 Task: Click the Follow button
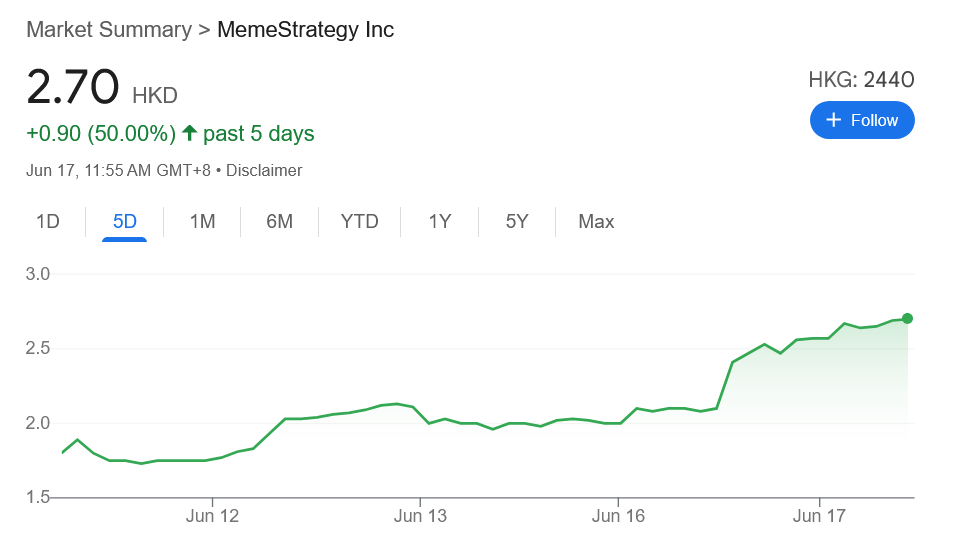[862, 120]
